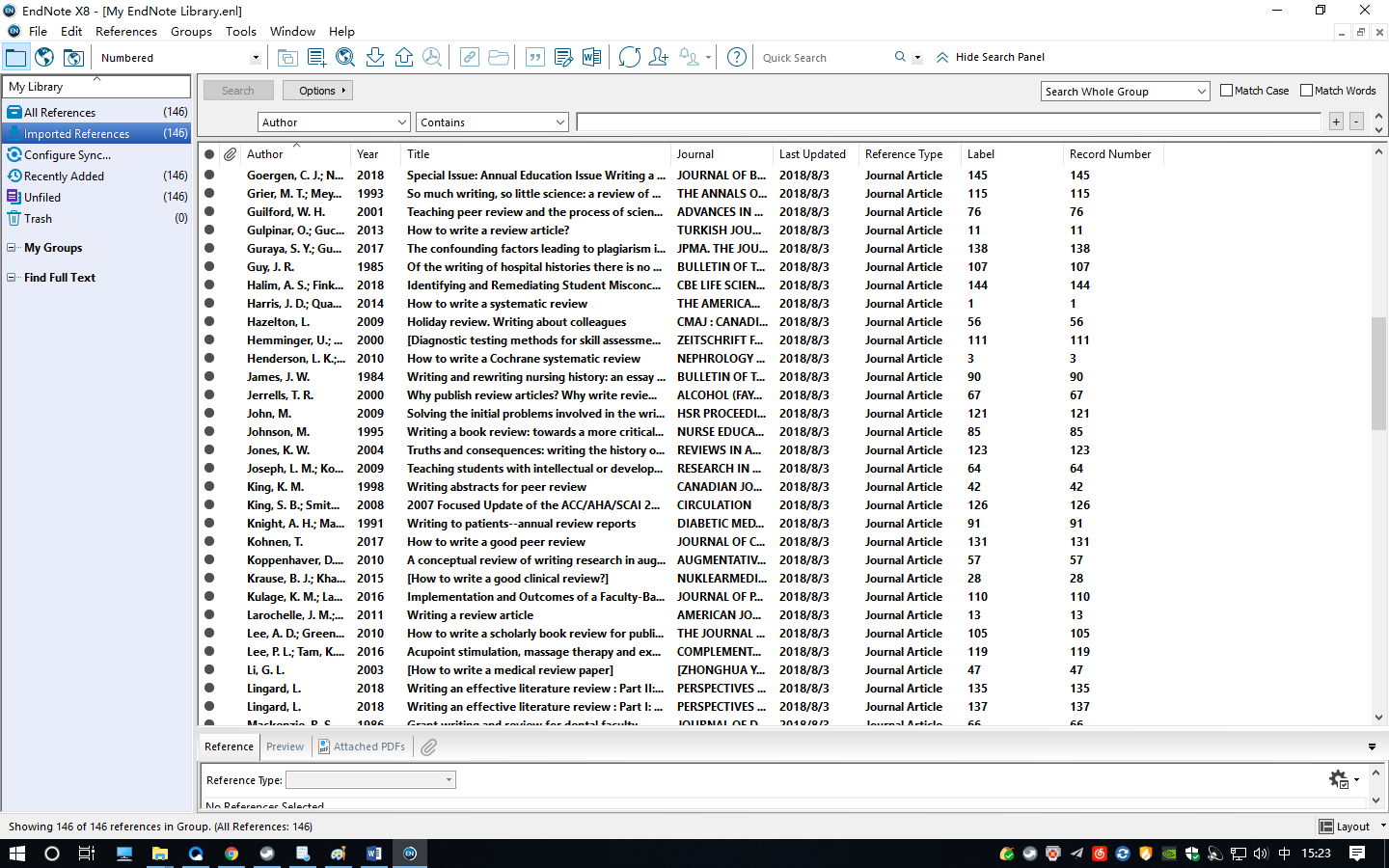Open Microsoft Word from the Windows taskbar
This screenshot has width=1389, height=868.
click(x=373, y=854)
